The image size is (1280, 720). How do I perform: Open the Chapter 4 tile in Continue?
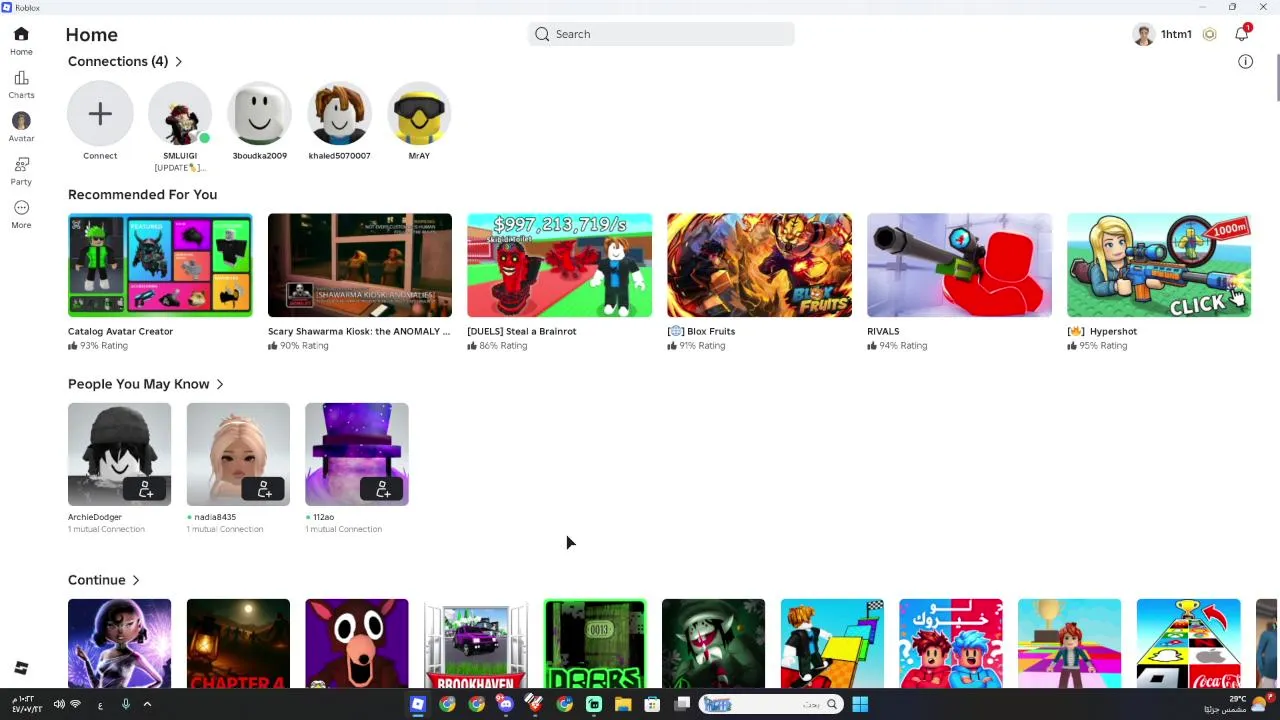[x=238, y=643]
